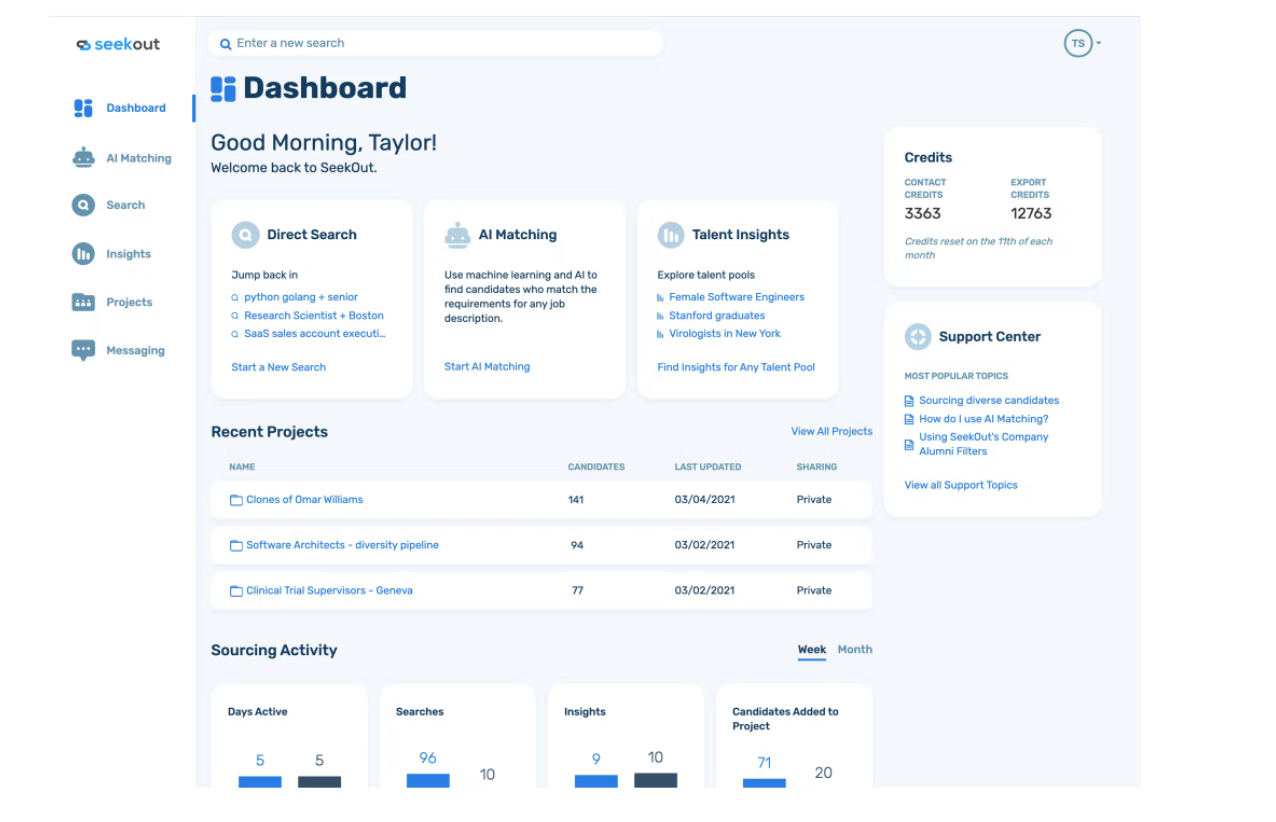The width and height of the screenshot is (1276, 822).
Task: Click the large Dashboard title icon
Action: pos(223,89)
